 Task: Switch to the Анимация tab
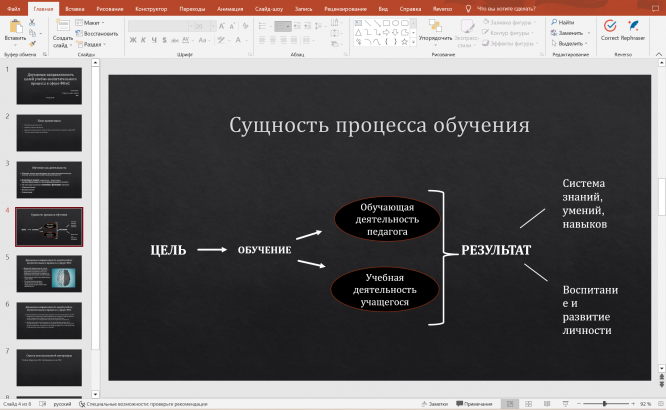[x=230, y=8]
